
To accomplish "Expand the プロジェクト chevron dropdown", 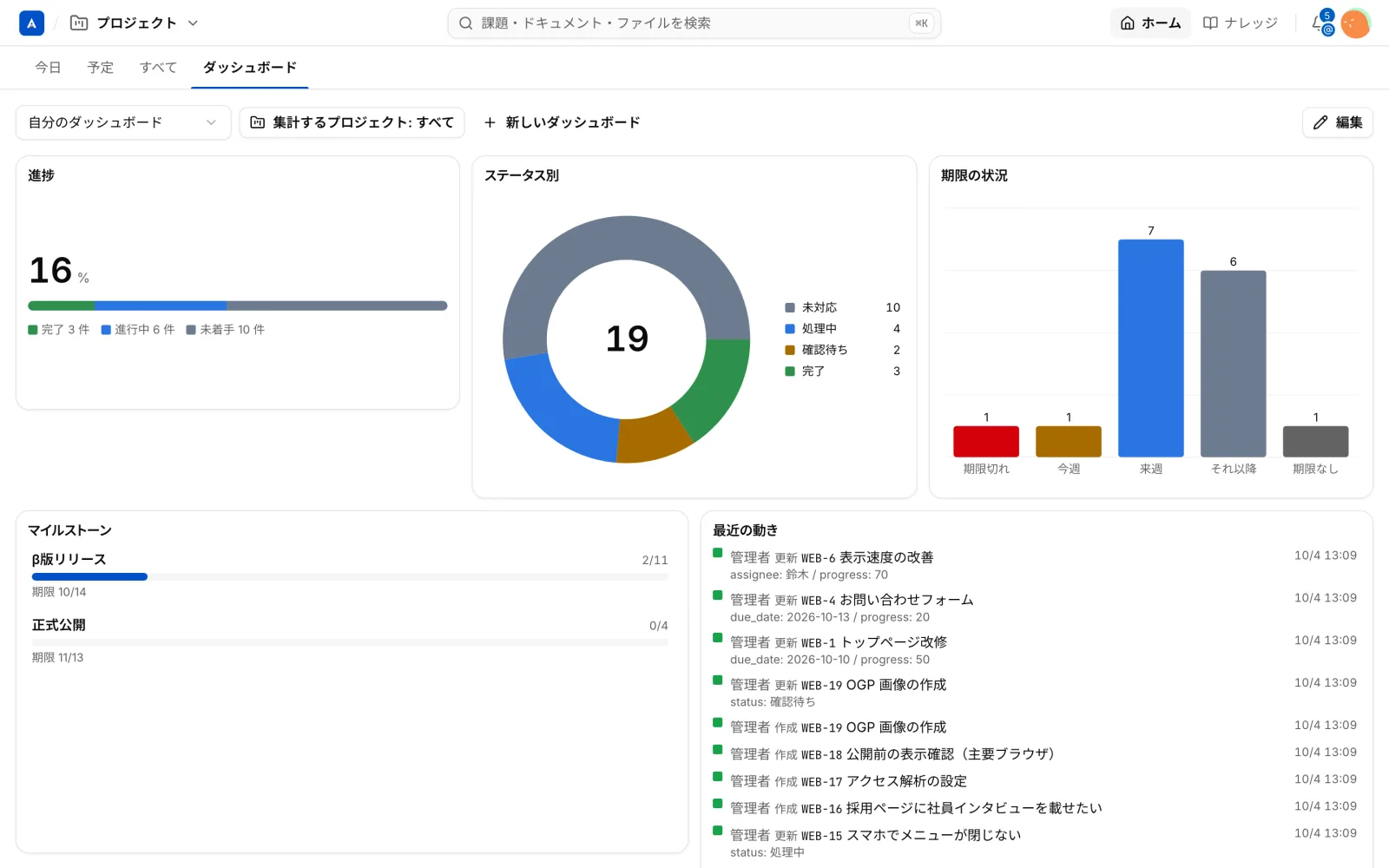I will pyautogui.click(x=193, y=23).
